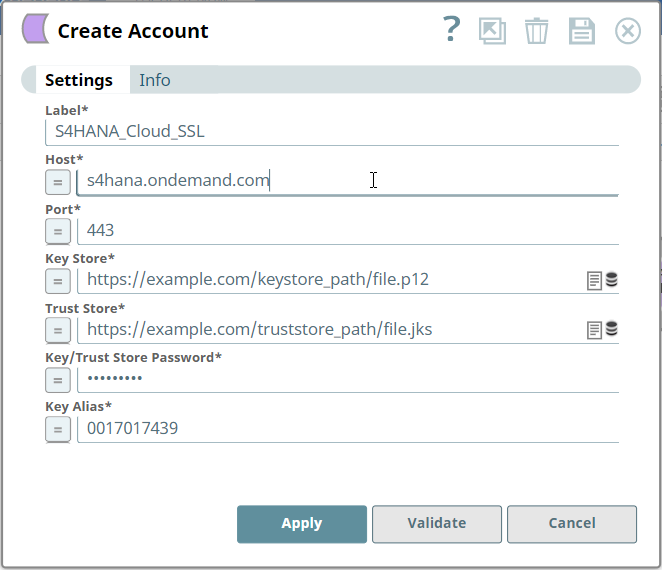Click the Apply button
The width and height of the screenshot is (662, 570).
tap(302, 524)
